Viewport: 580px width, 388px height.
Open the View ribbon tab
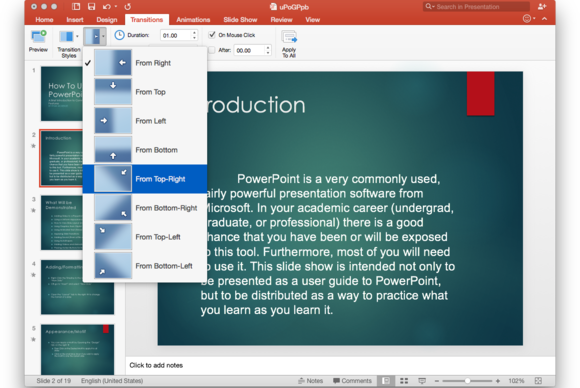click(x=313, y=20)
